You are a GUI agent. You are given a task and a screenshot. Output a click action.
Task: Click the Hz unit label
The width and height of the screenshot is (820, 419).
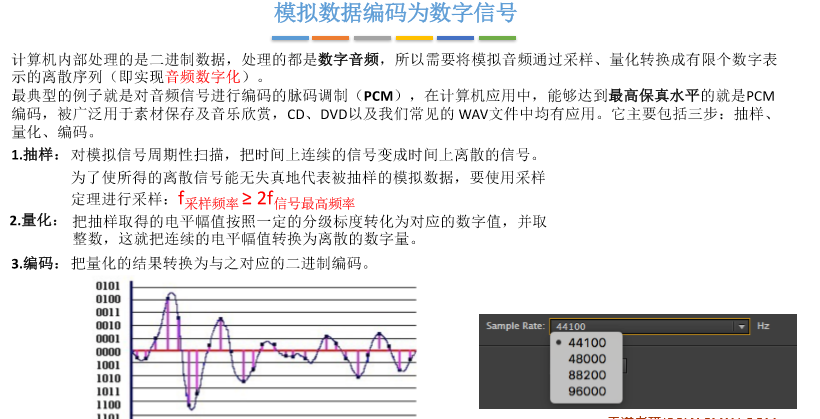click(763, 326)
